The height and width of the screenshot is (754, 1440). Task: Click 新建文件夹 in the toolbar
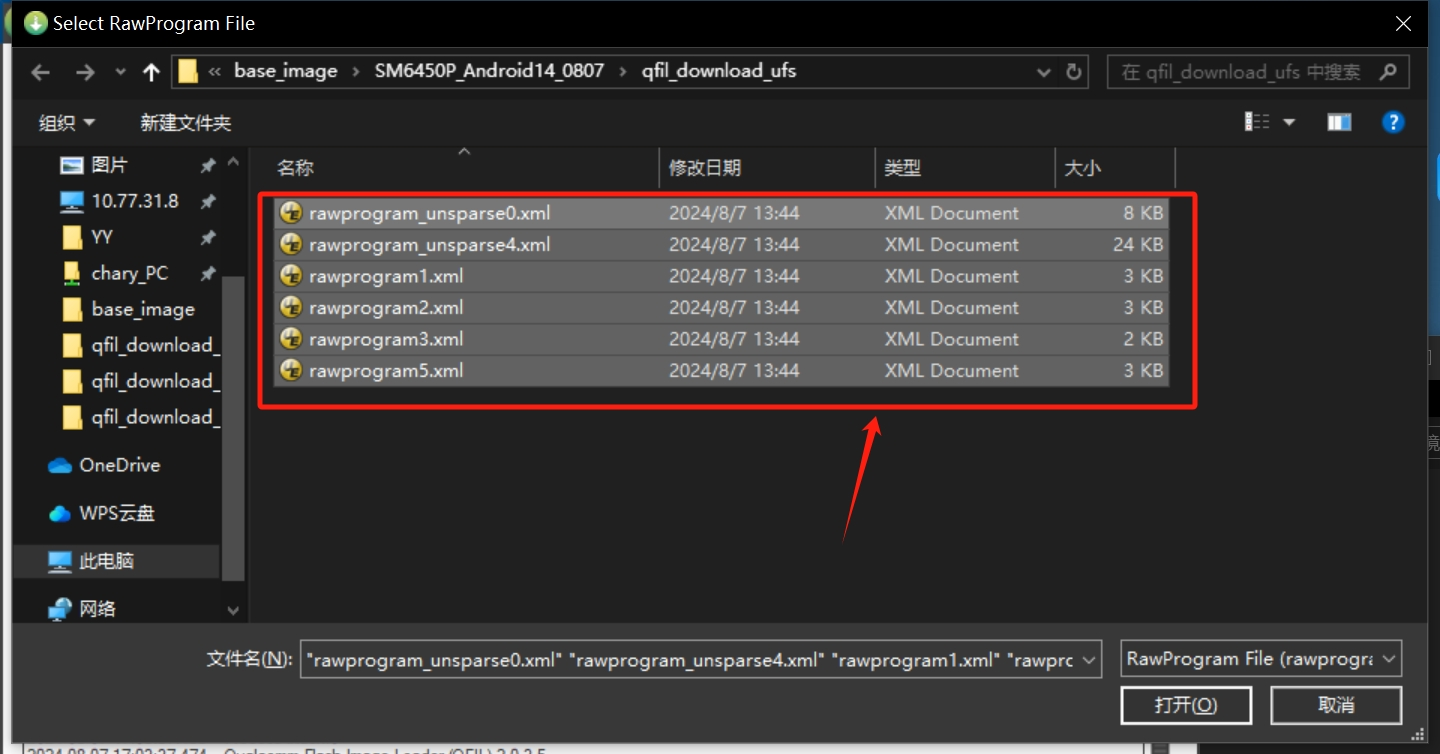coord(185,123)
